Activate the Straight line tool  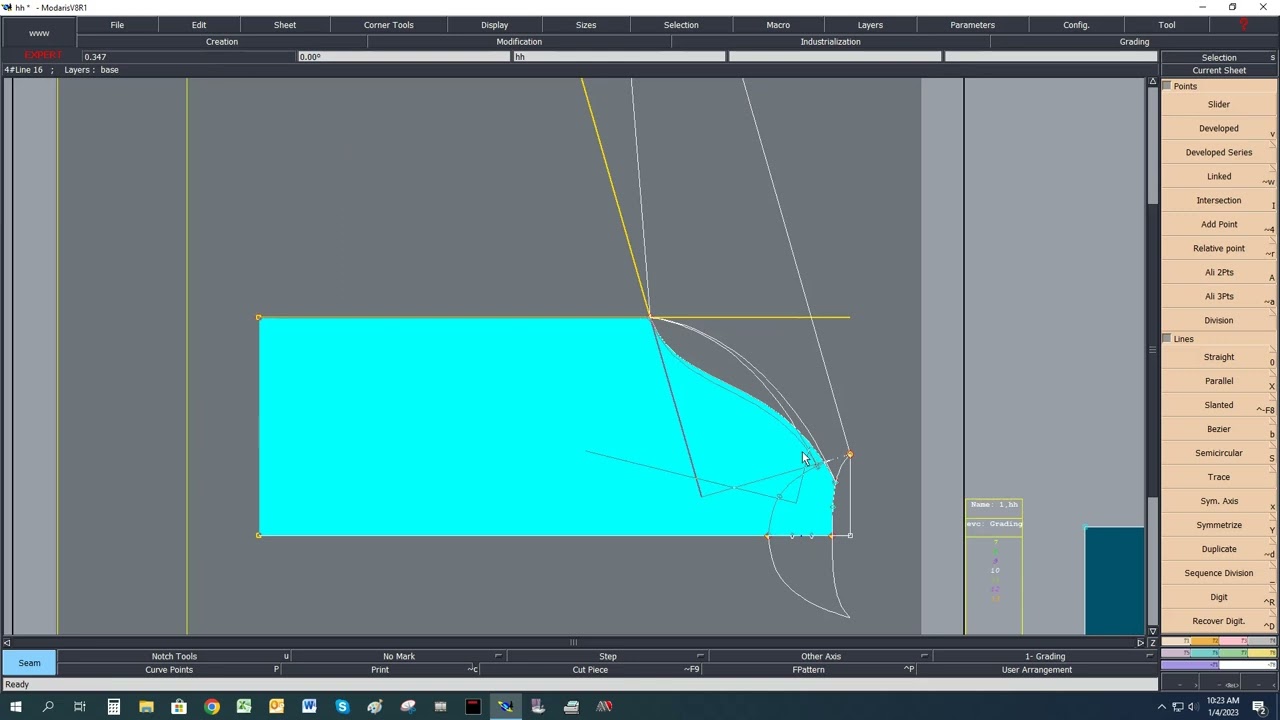click(x=1218, y=357)
